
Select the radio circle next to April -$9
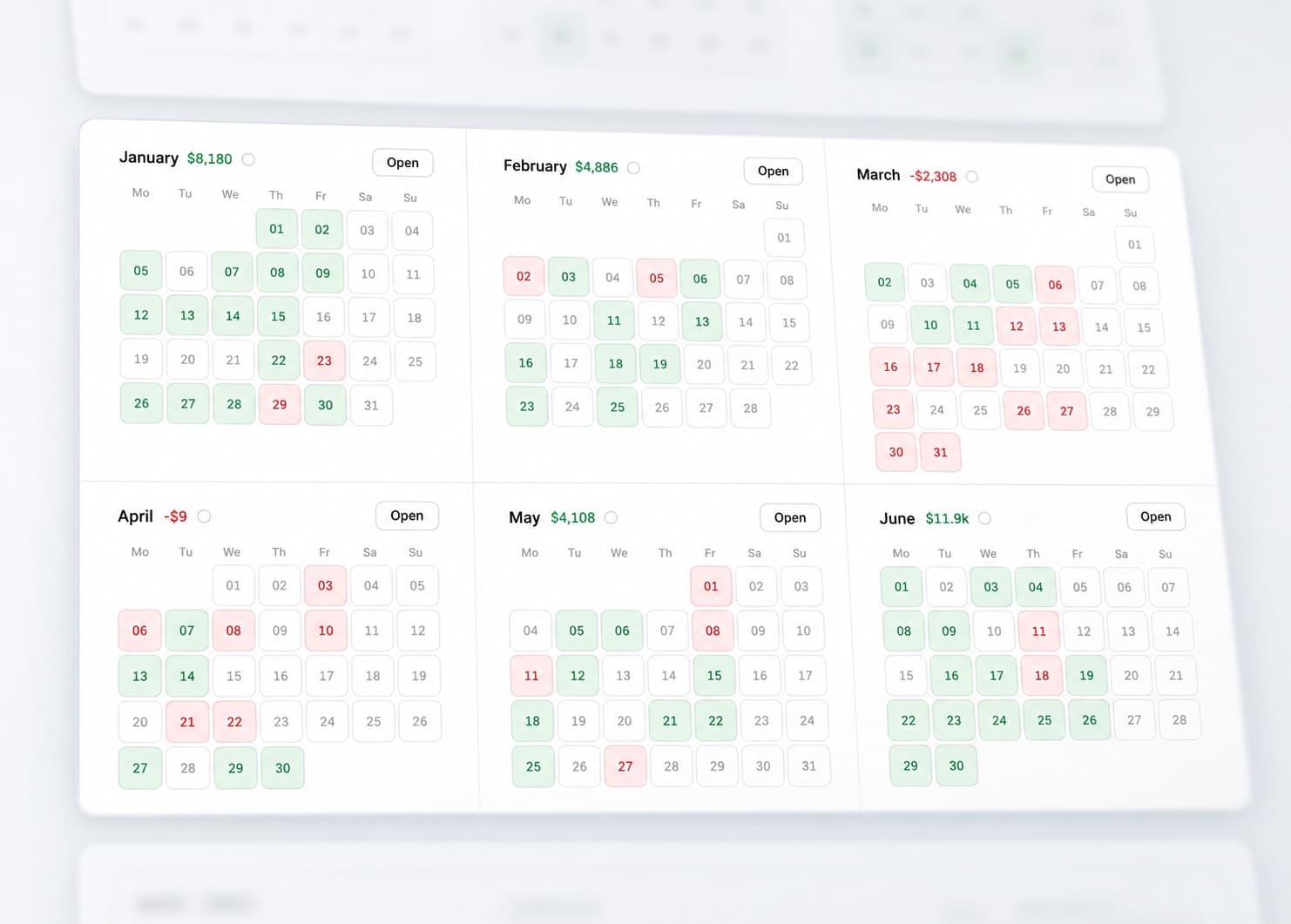[204, 516]
